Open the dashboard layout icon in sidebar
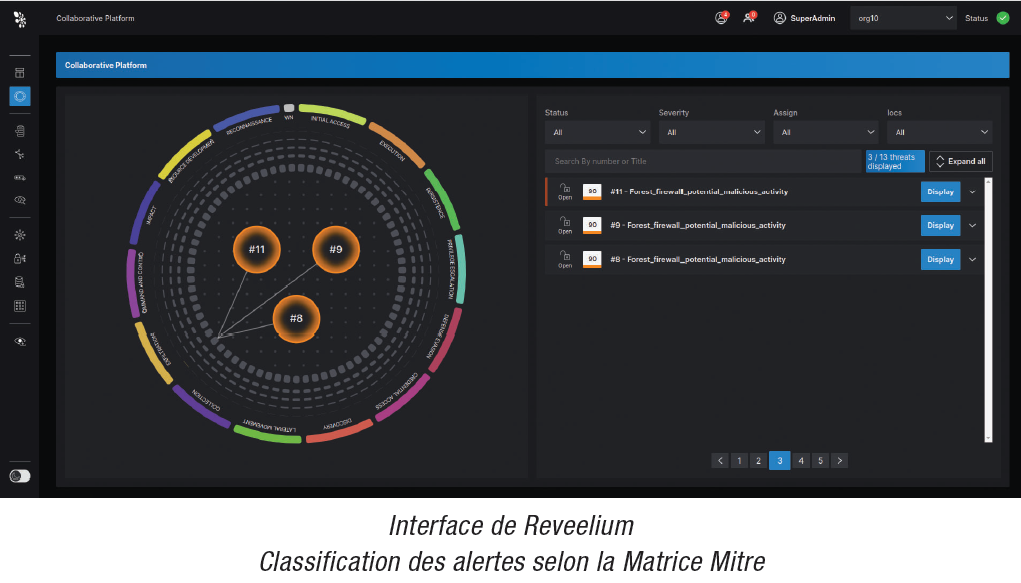The height and width of the screenshot is (583, 1021). [20, 73]
